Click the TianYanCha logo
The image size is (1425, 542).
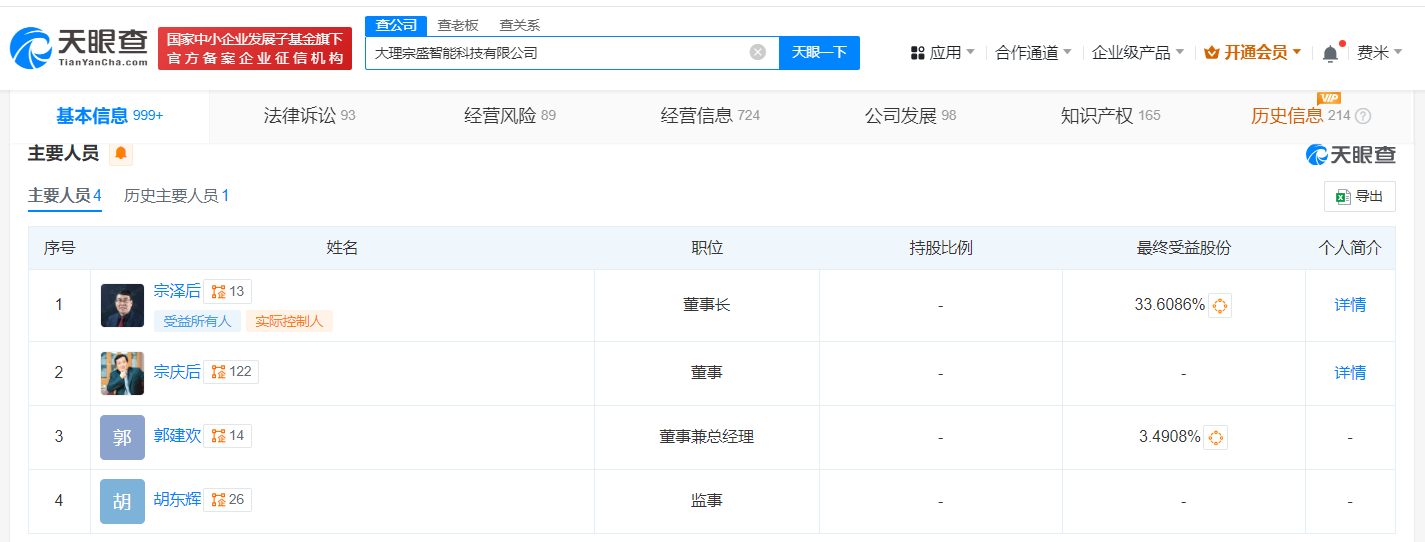coord(80,48)
